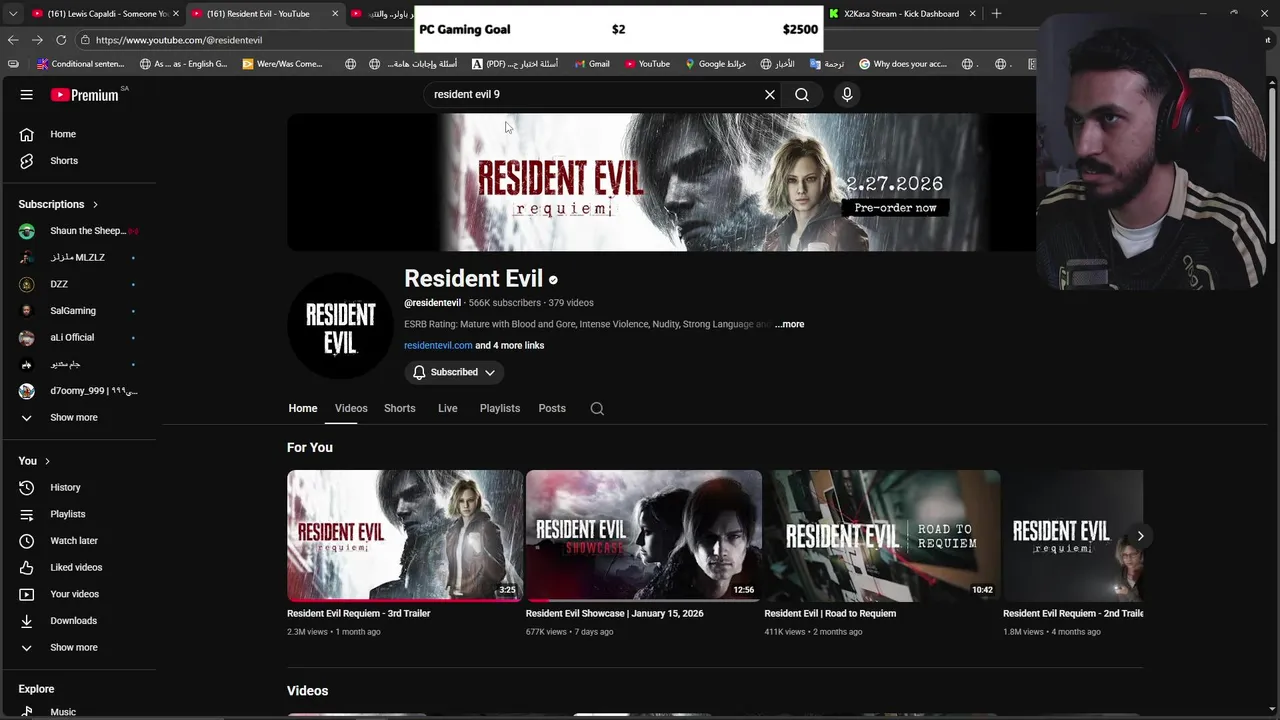Clear the search box with the X

tap(770, 95)
